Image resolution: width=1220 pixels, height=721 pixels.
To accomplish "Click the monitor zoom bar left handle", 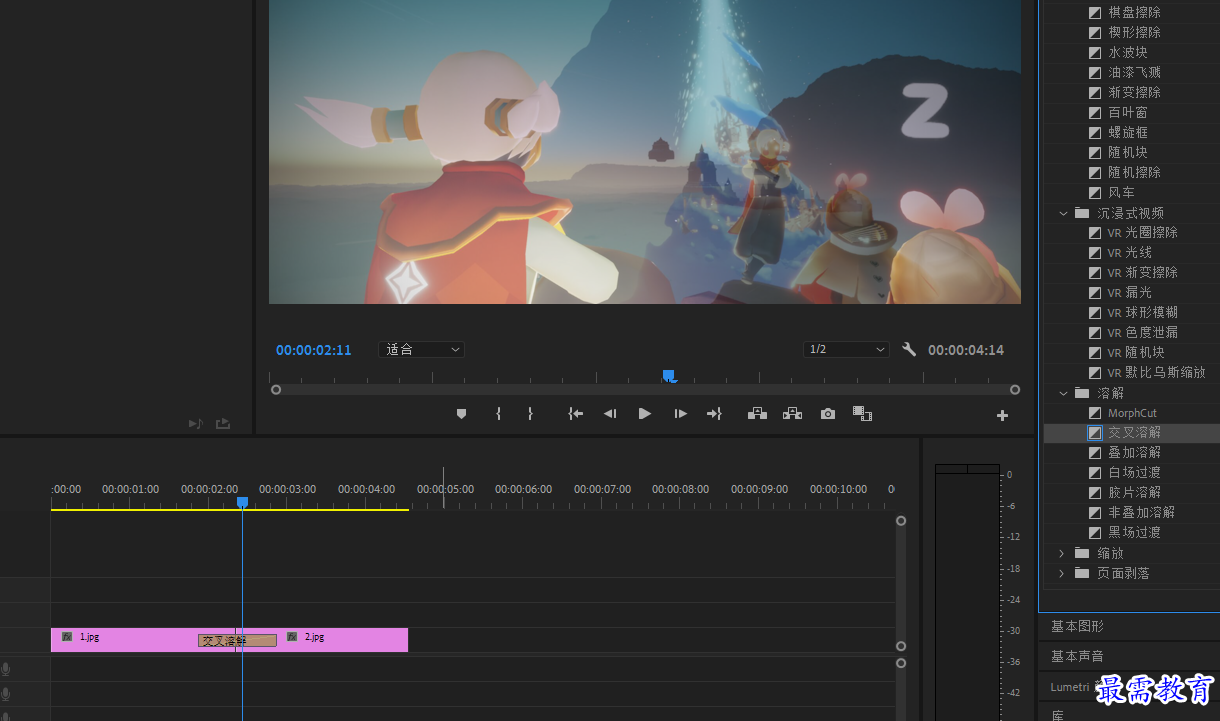I will pyautogui.click(x=276, y=390).
